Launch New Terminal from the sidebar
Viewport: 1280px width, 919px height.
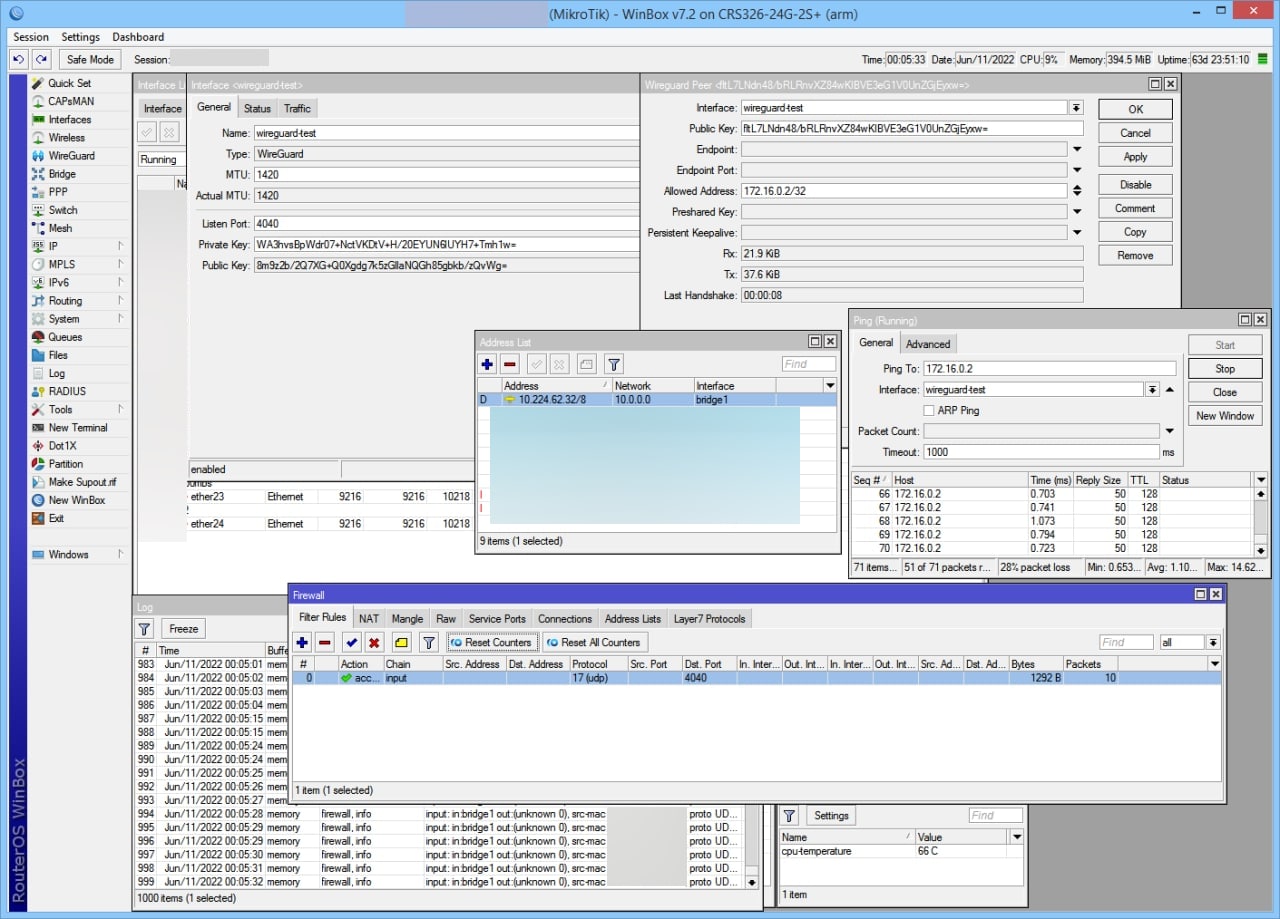pyautogui.click(x=78, y=427)
